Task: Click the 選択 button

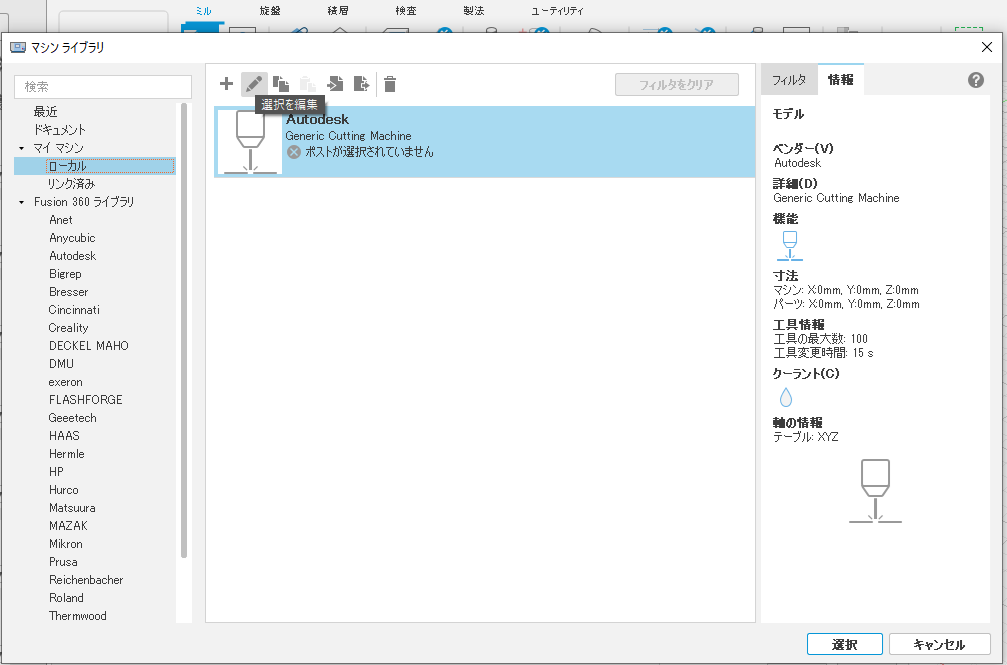Action: (x=845, y=644)
